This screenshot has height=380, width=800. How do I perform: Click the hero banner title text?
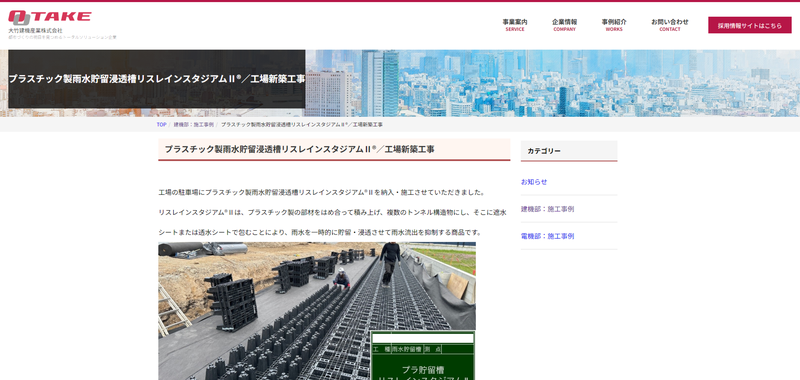point(157,79)
